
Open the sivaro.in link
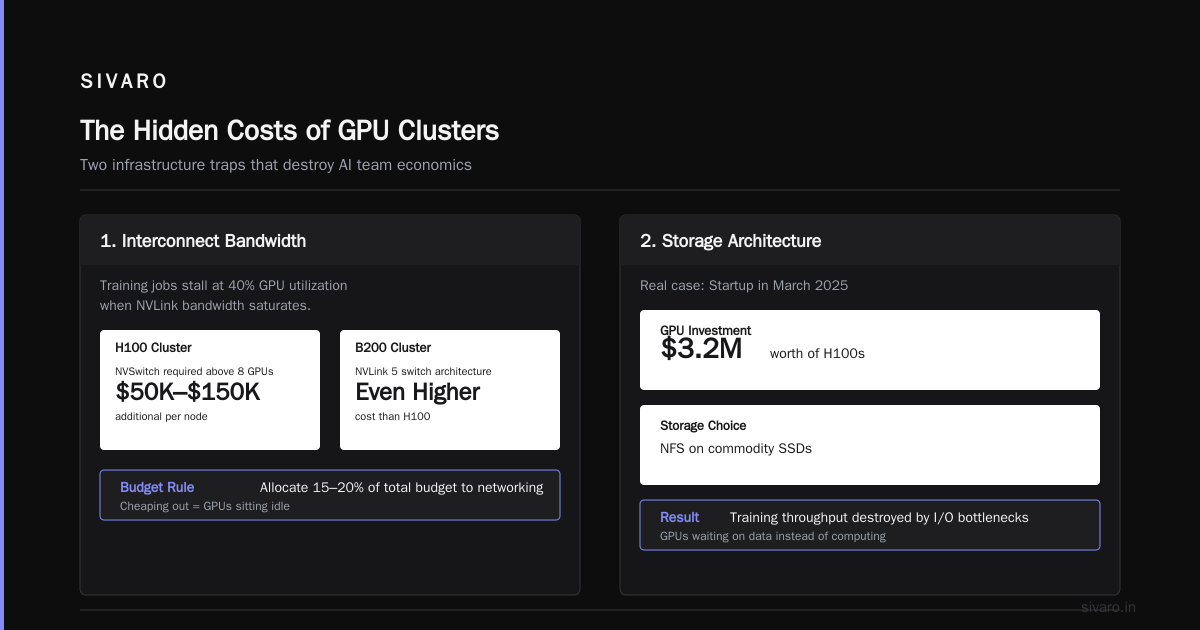(1108, 607)
